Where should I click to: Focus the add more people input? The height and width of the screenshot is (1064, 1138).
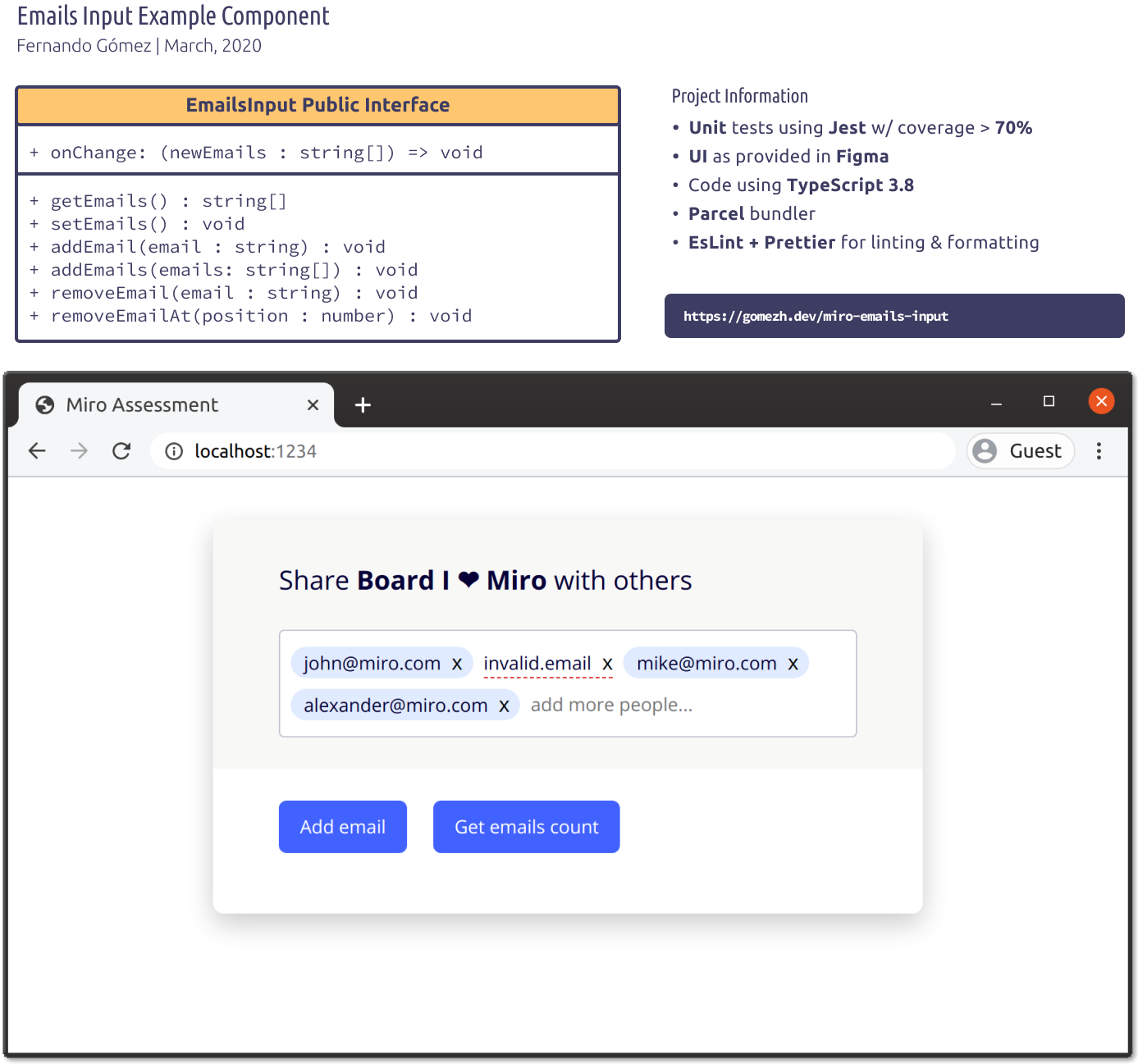(x=656, y=706)
